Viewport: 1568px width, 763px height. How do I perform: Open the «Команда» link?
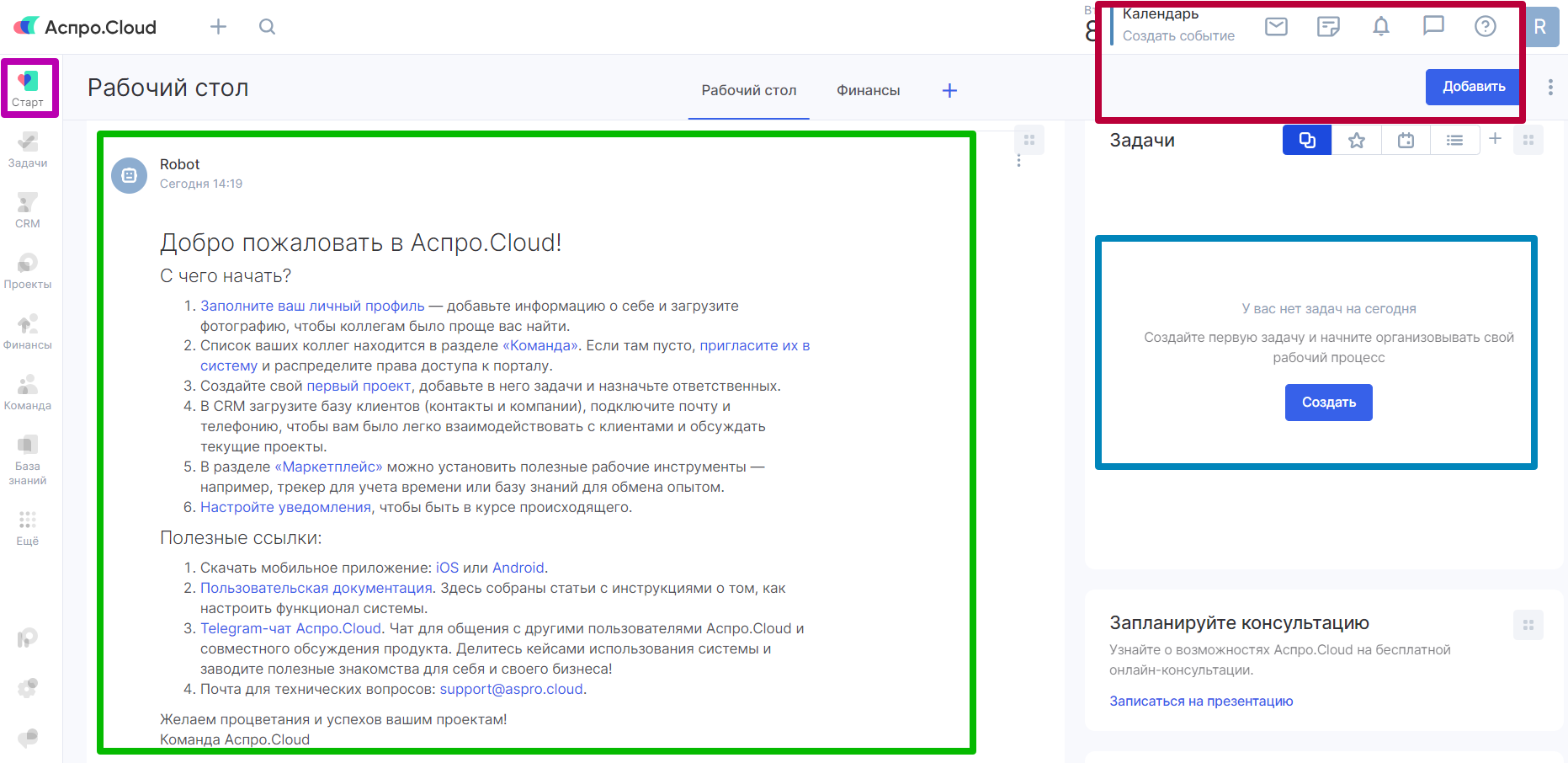tap(540, 345)
